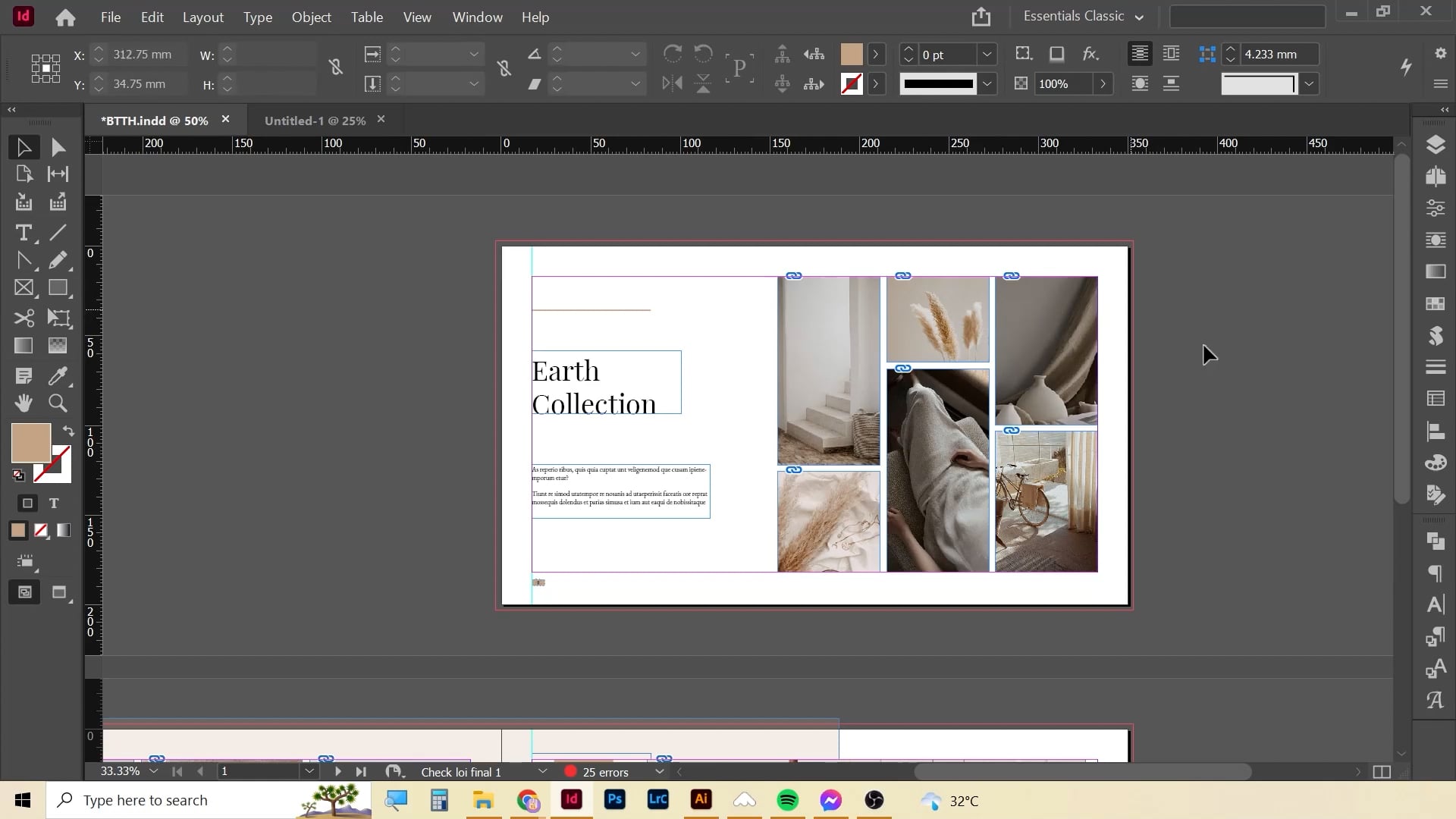Click the opacity 100% field

coord(1064,84)
